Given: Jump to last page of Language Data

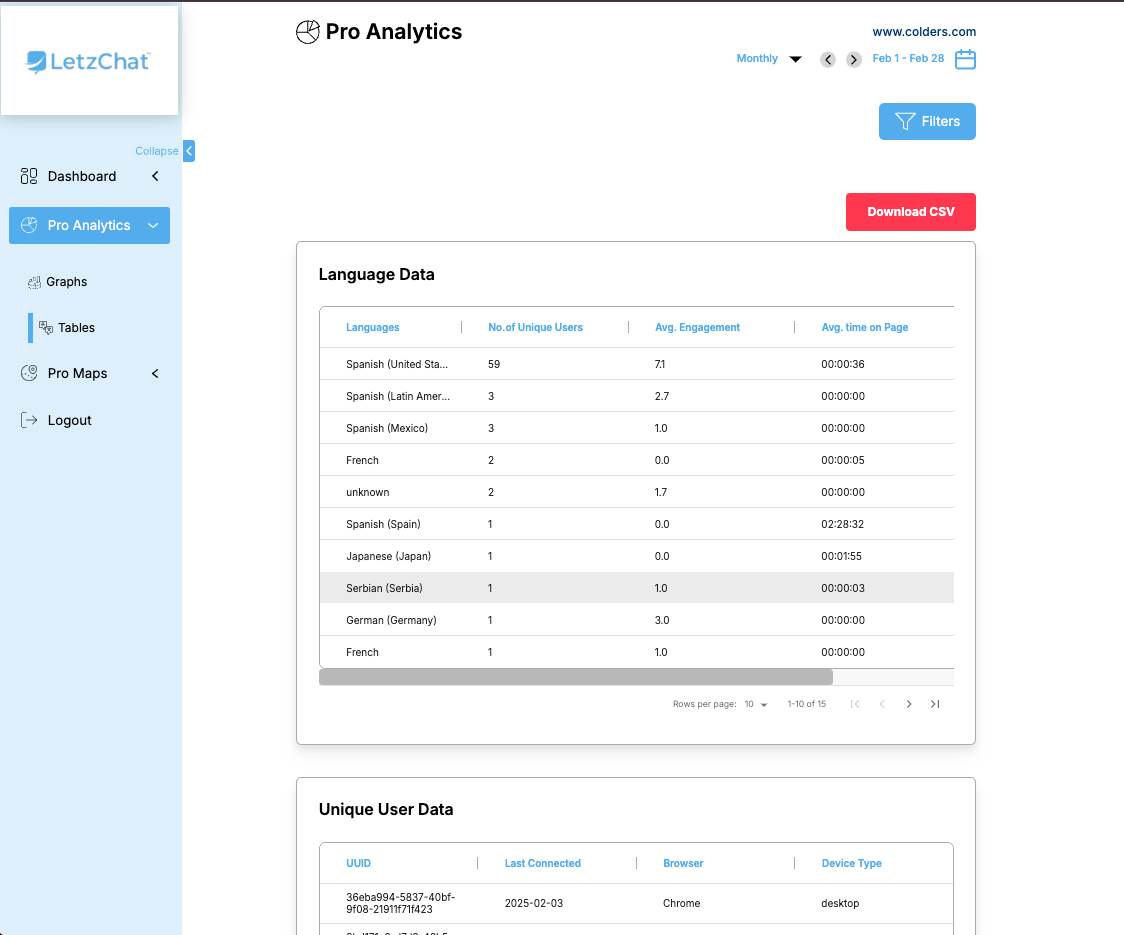Looking at the screenshot, I should [935, 704].
